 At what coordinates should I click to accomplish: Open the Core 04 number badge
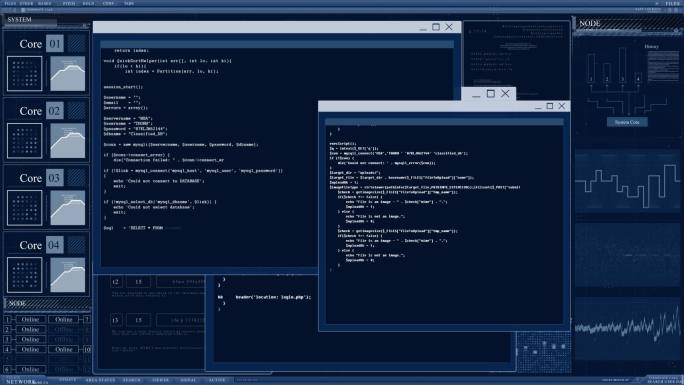tap(55, 245)
